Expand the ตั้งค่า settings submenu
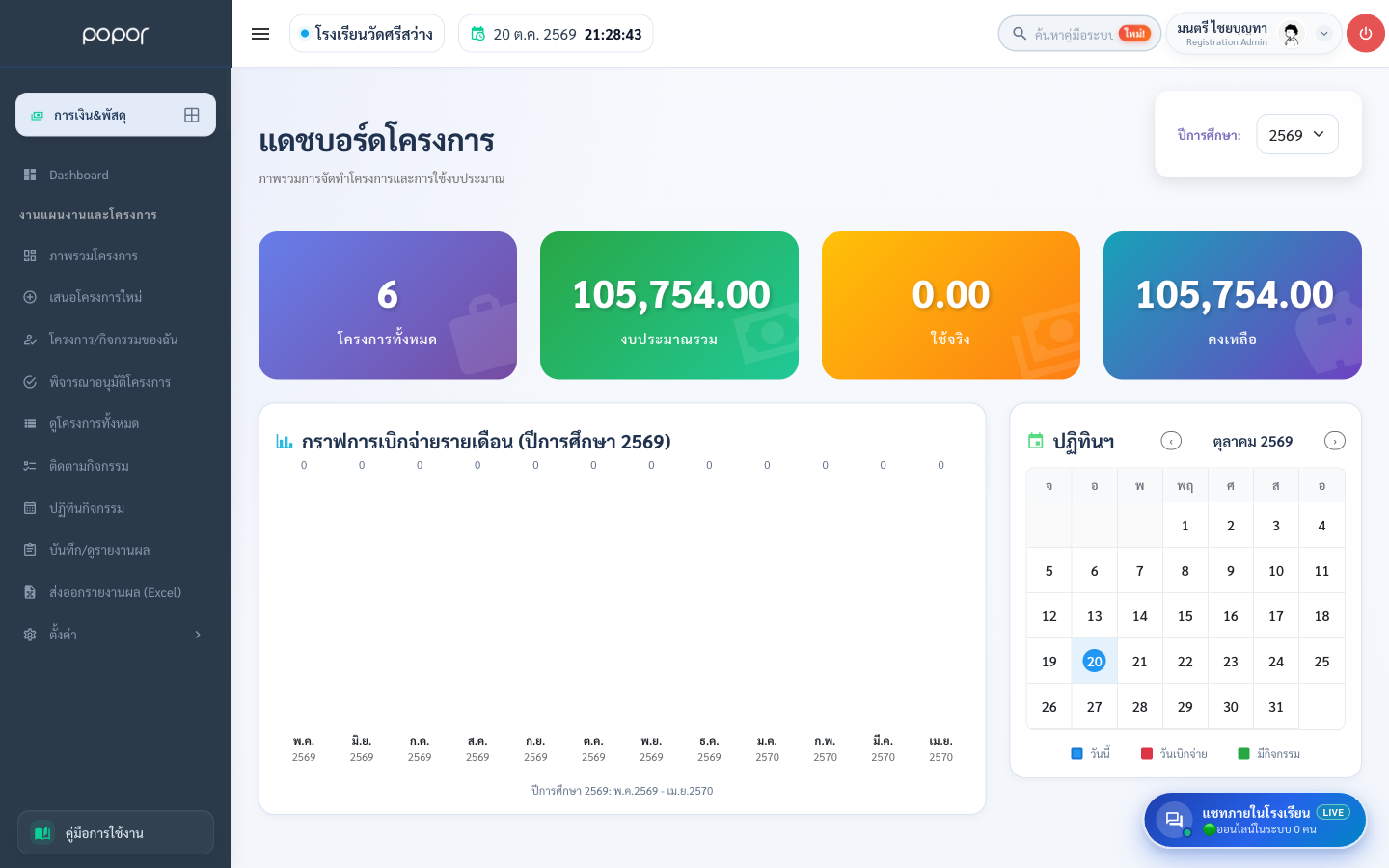The width and height of the screenshot is (1389, 868). 116,634
